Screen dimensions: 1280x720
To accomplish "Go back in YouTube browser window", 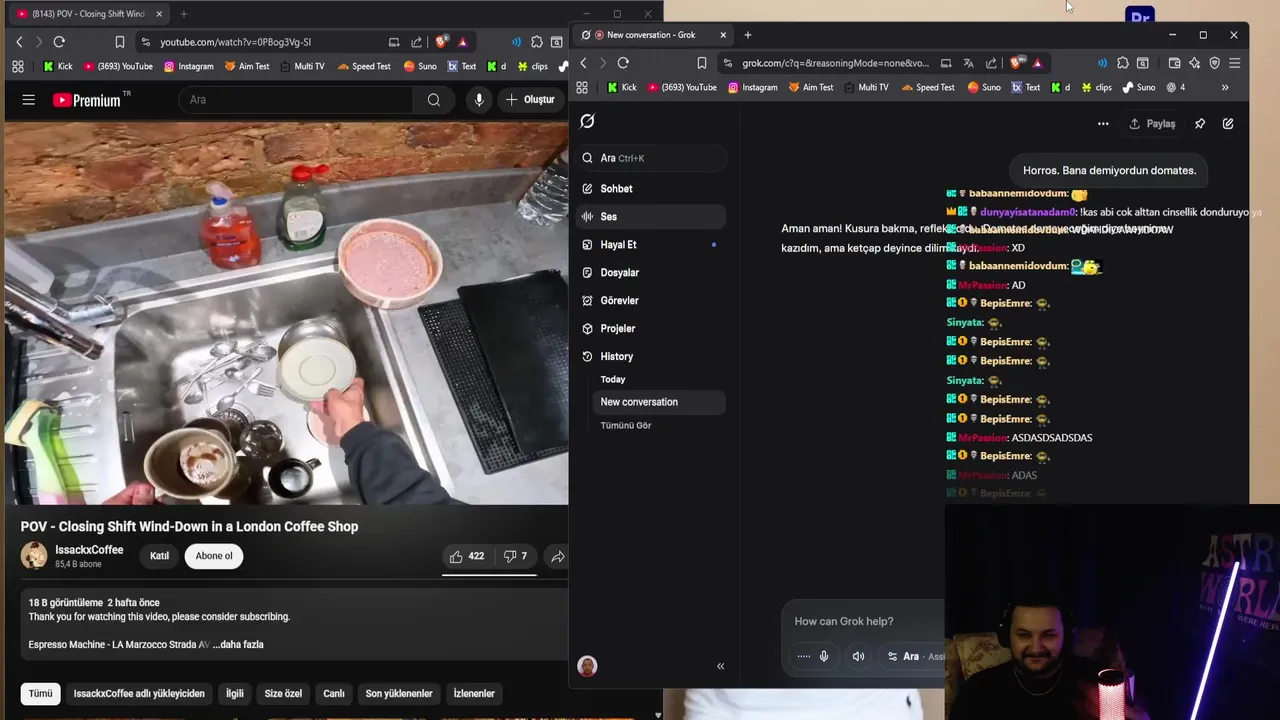I will (19, 42).
